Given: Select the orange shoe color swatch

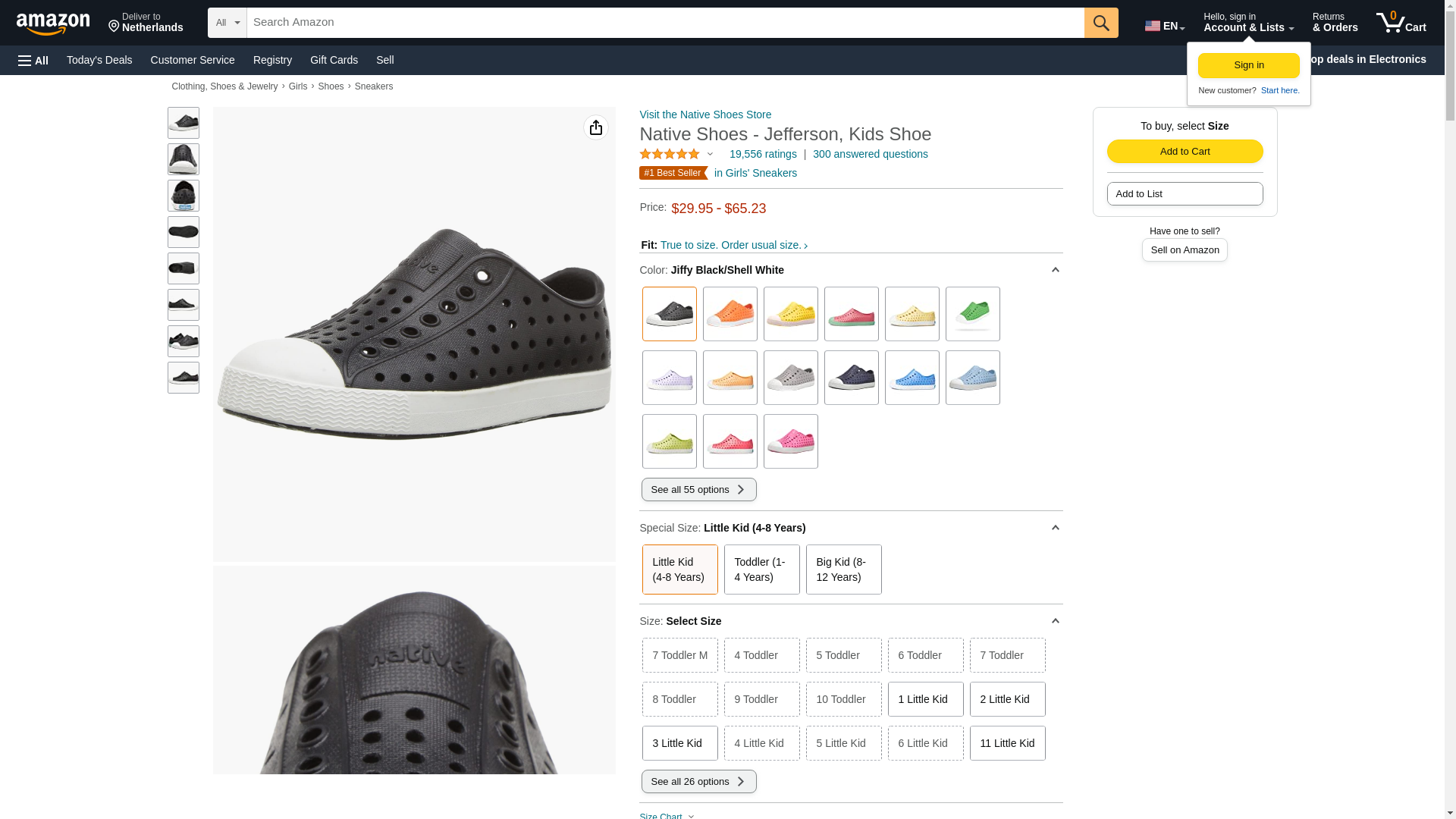Looking at the screenshot, I should [730, 314].
